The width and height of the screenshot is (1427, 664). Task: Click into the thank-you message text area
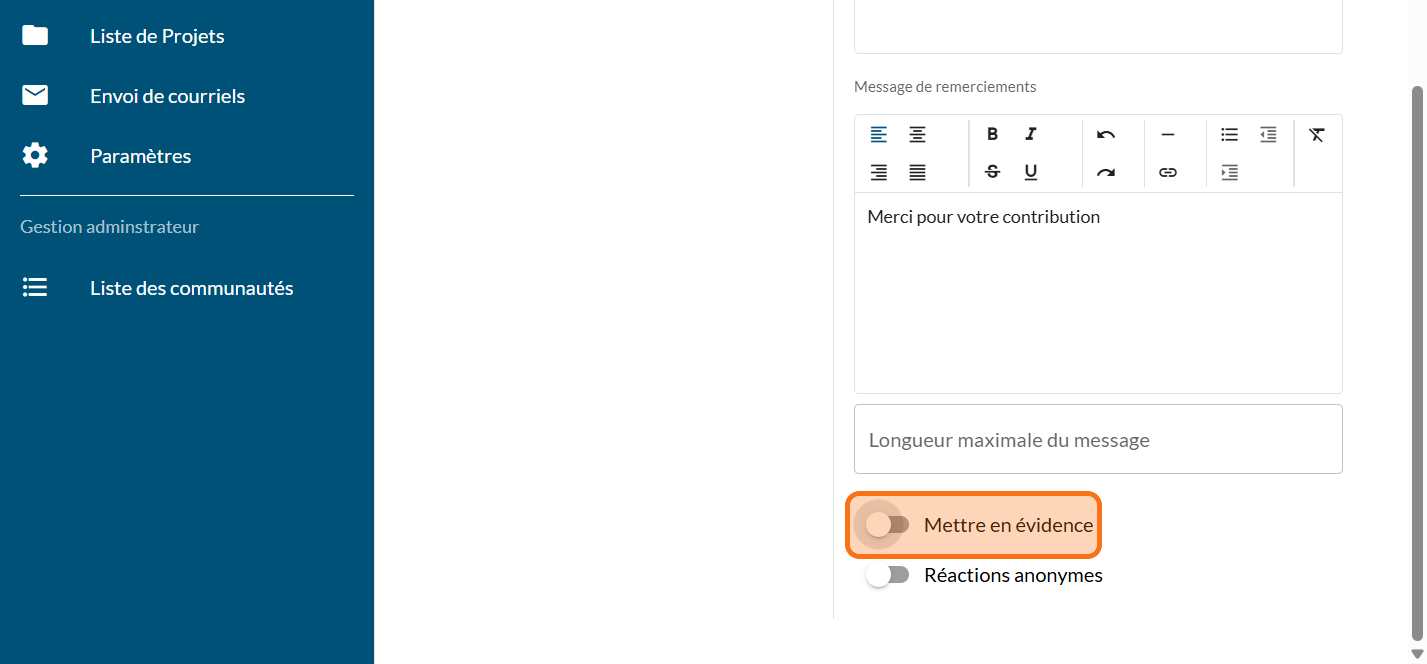pyautogui.click(x=1097, y=300)
